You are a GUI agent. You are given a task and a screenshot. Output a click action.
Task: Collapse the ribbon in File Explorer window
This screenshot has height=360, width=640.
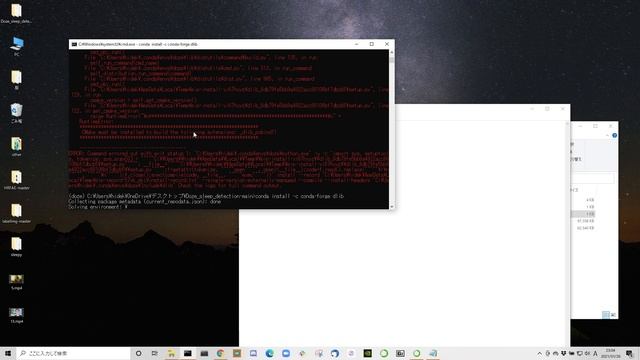pos(607,135)
